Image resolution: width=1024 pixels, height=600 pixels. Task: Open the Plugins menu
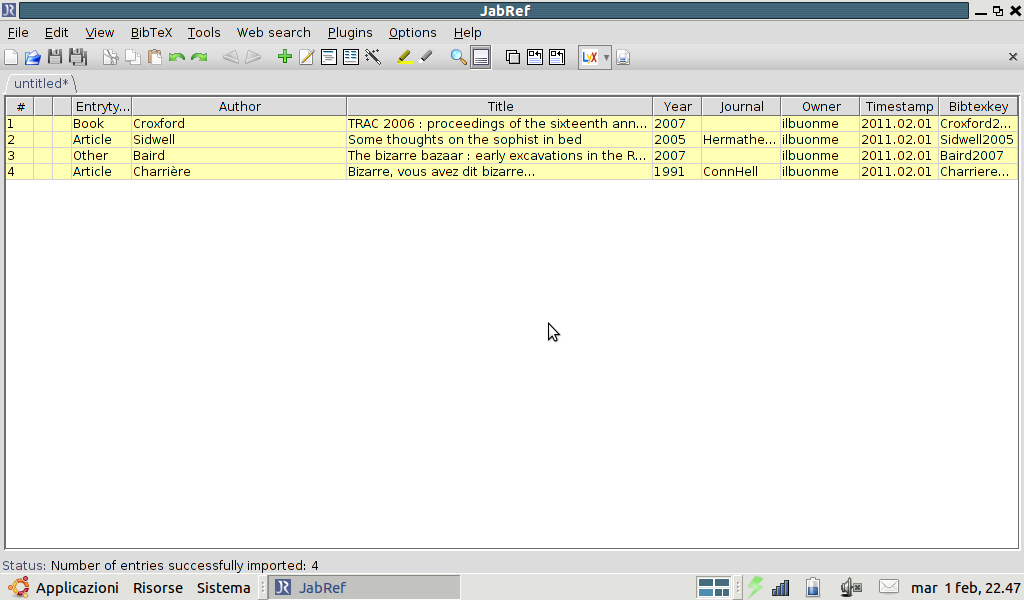350,33
